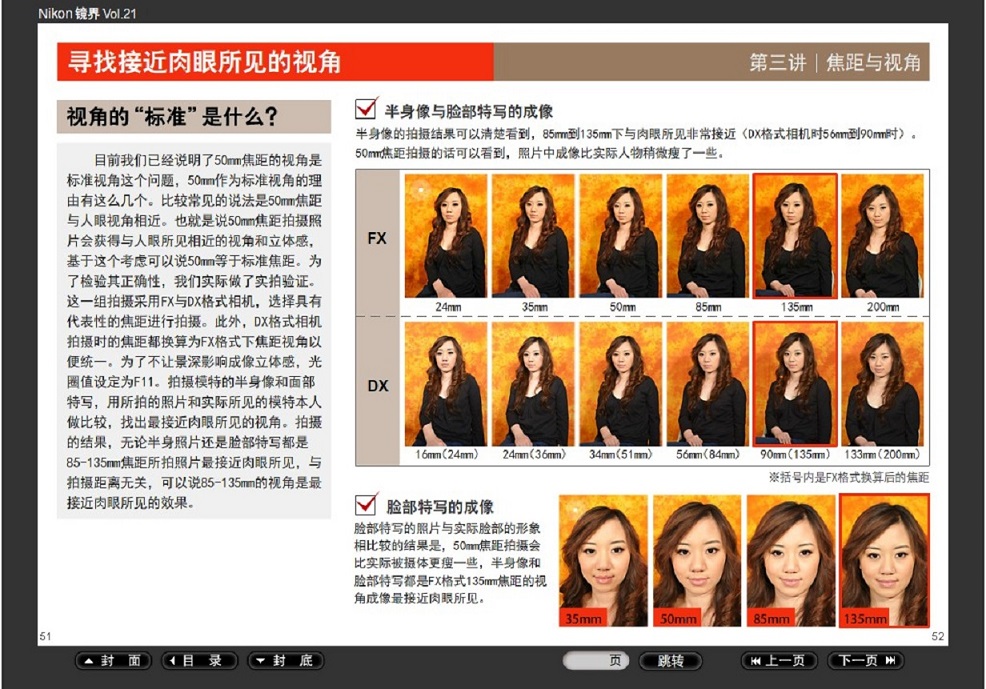Select the highlighted FX 135mm portrait thumbnail

tap(794, 236)
